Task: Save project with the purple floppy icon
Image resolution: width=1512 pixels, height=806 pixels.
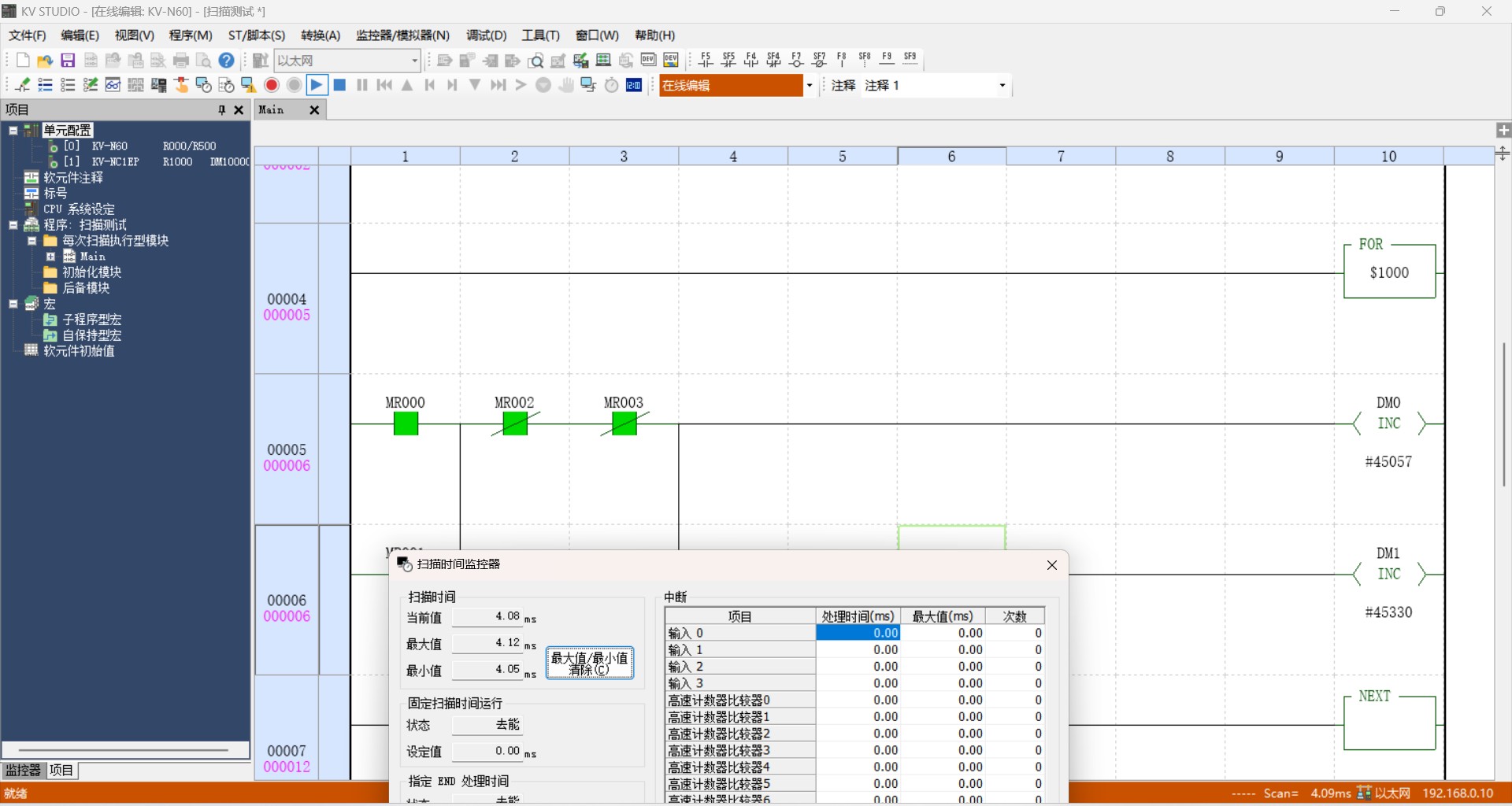Action: [68, 61]
